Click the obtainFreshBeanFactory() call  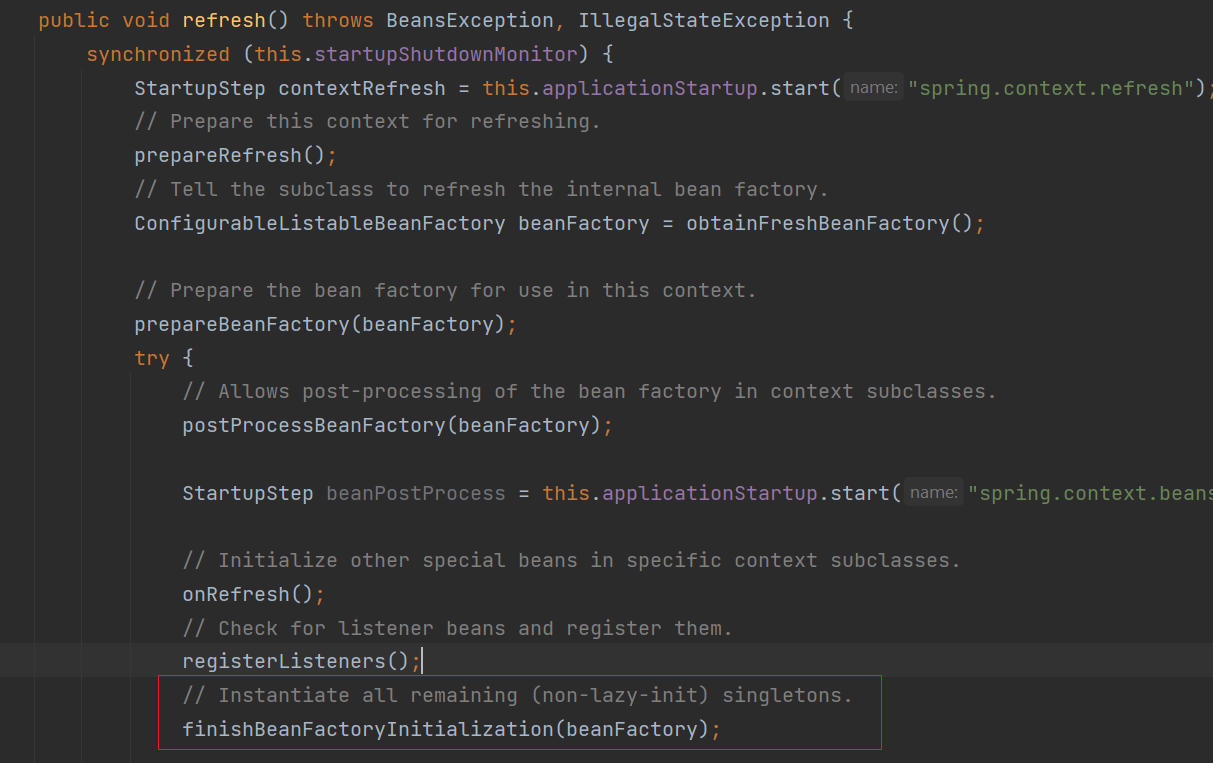click(x=829, y=223)
